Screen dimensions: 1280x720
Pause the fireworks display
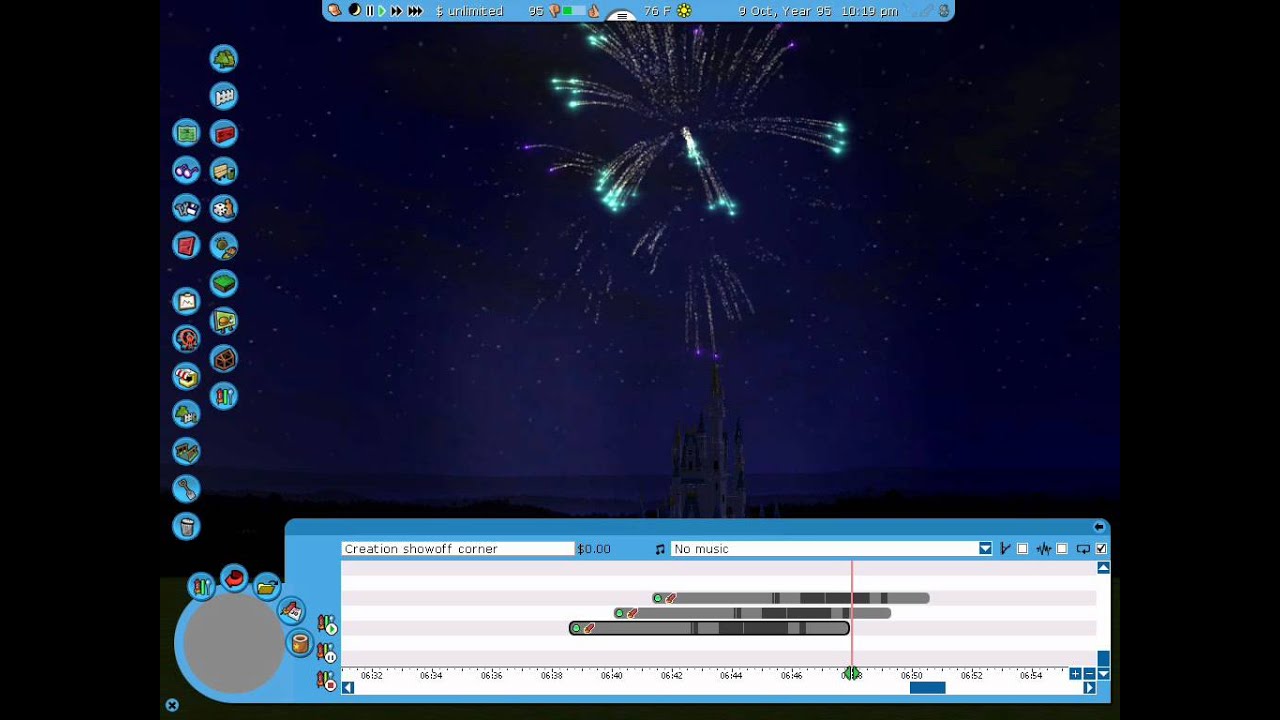click(327, 653)
